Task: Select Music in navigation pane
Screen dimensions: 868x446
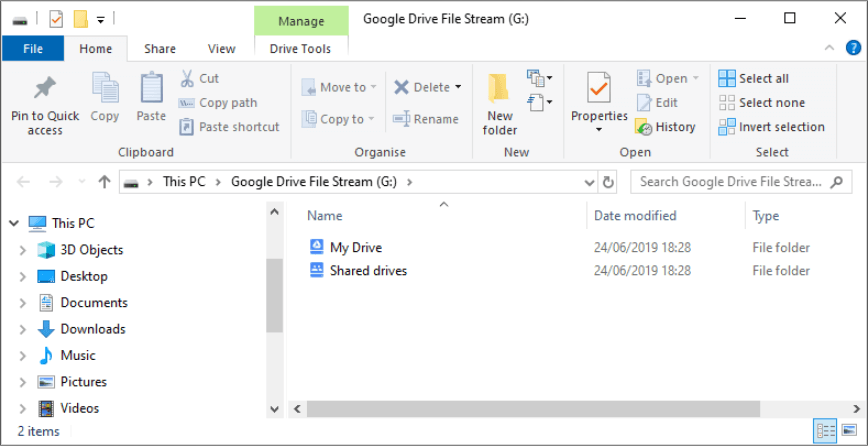Action: [66, 355]
